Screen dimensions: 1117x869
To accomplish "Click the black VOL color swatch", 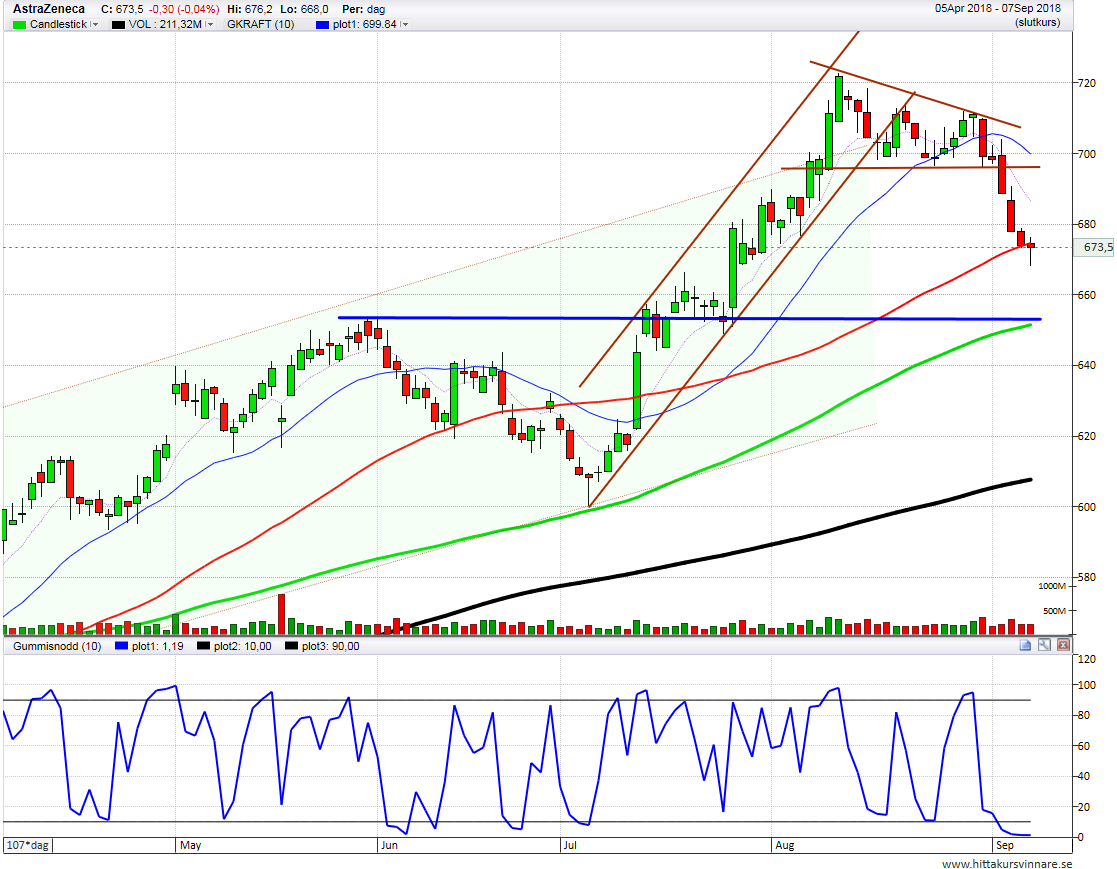I will 118,24.
